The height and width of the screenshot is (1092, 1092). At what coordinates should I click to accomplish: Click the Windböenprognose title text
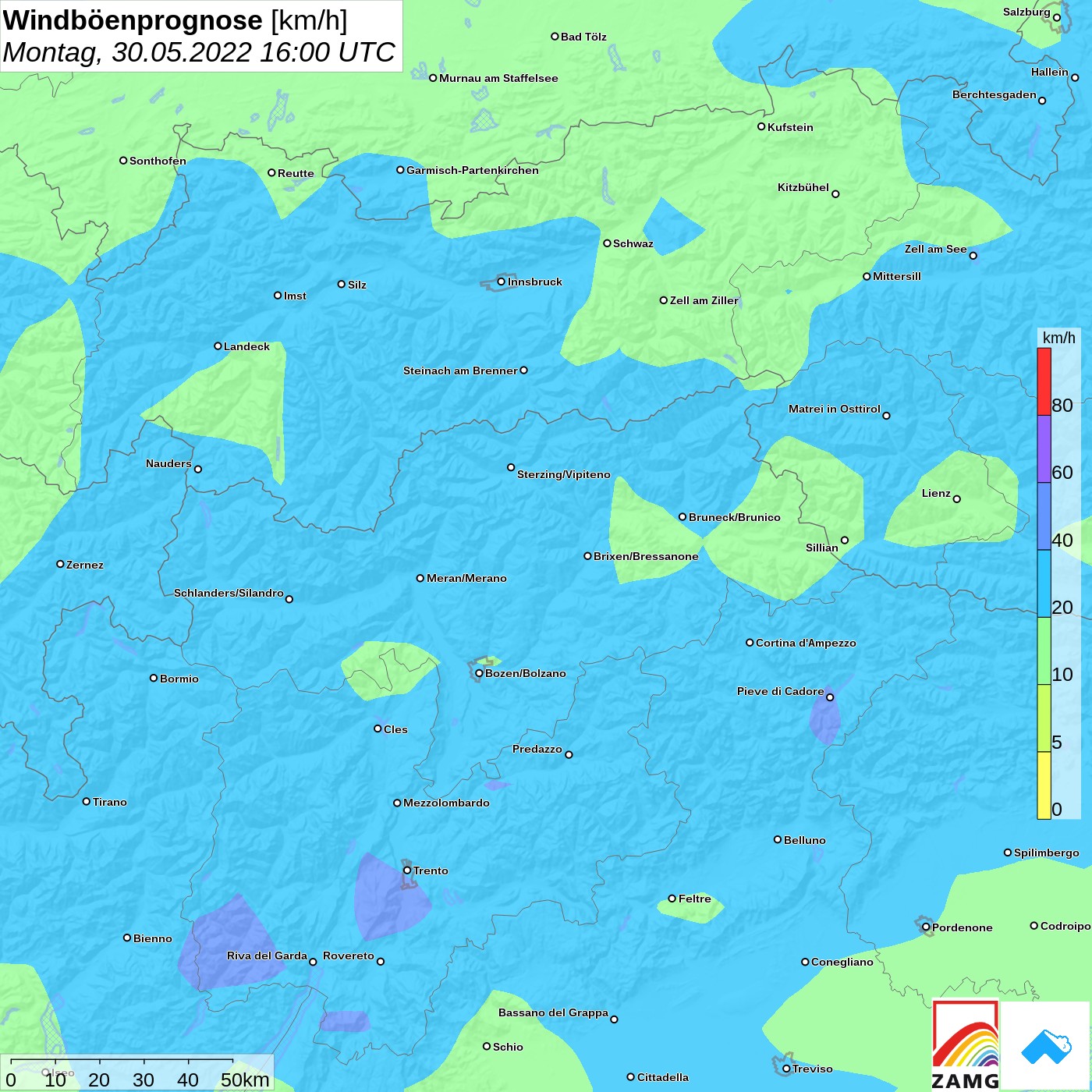[x=133, y=20]
